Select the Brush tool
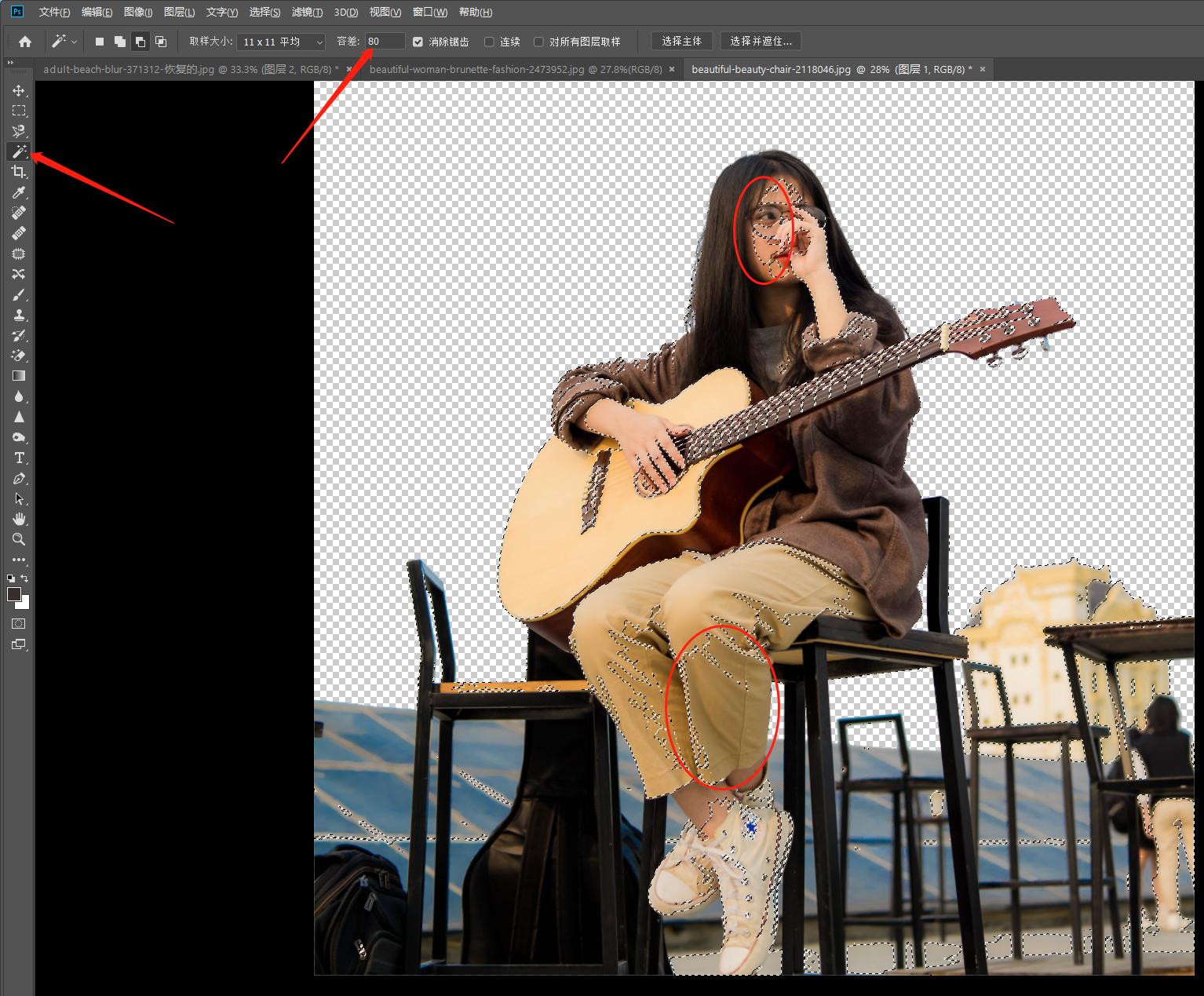Screen dimensions: 1204x996 pos(19,294)
